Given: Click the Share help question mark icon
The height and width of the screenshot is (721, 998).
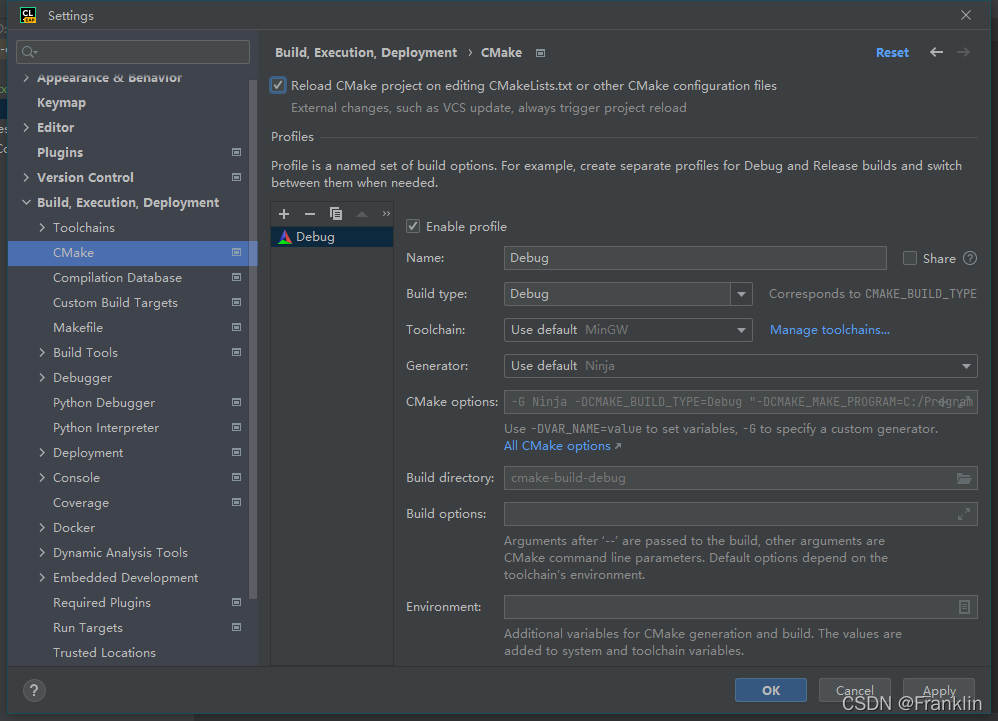Looking at the screenshot, I should click(x=969, y=258).
